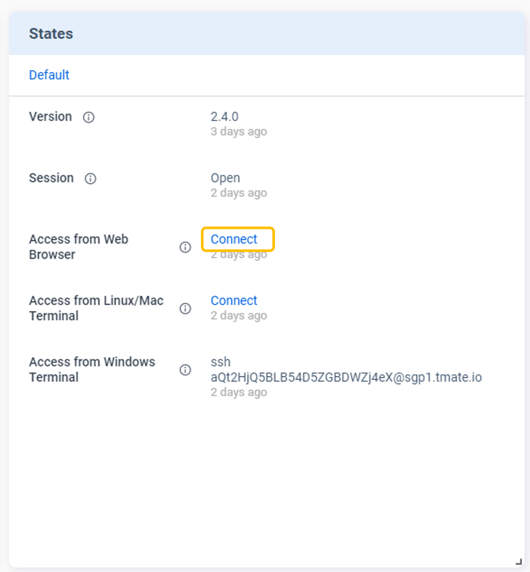This screenshot has height=572, width=530.
Task: Click the States panel header
Action: [267, 34]
